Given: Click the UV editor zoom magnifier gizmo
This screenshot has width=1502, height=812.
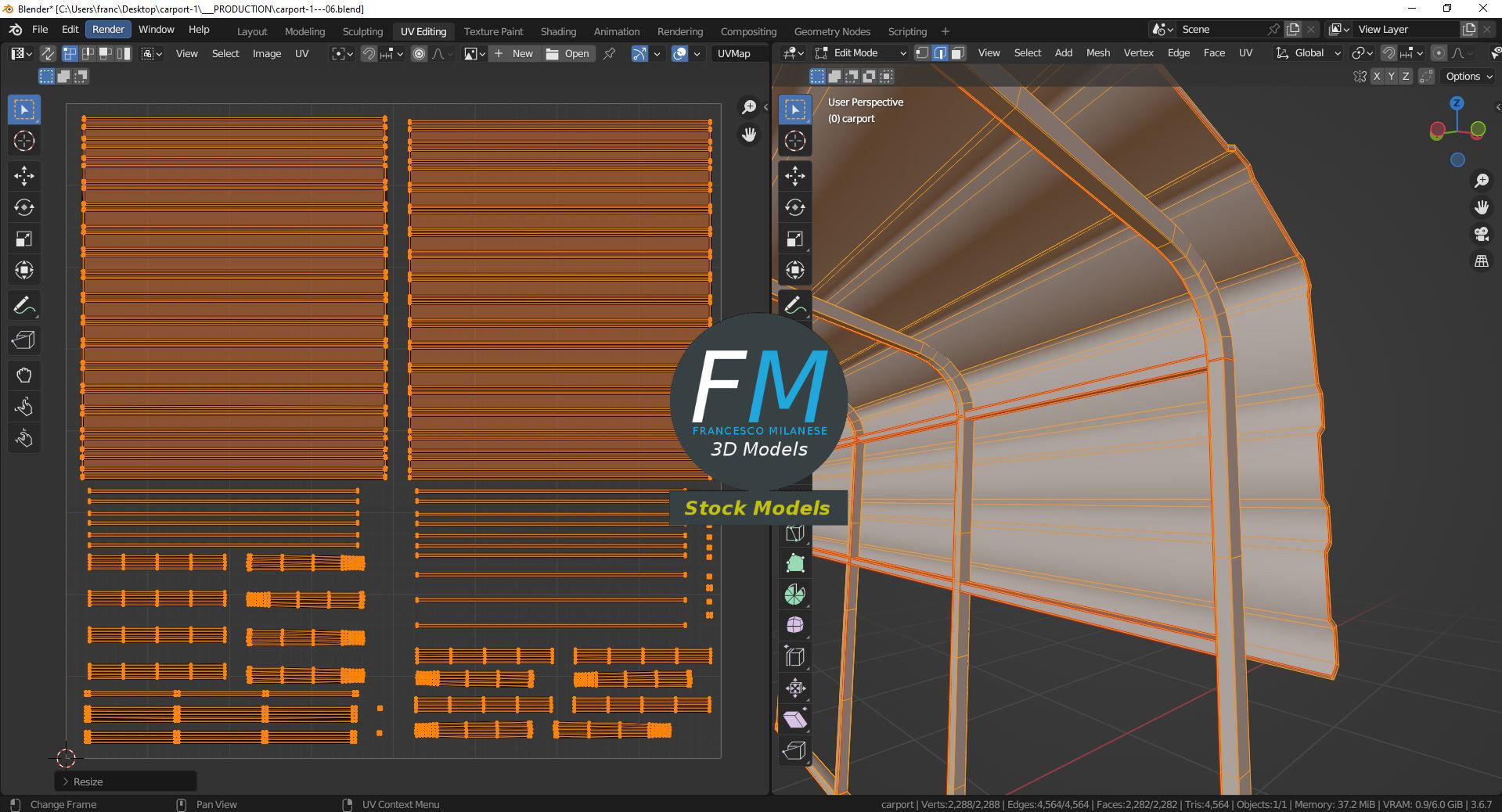Looking at the screenshot, I should pyautogui.click(x=749, y=107).
